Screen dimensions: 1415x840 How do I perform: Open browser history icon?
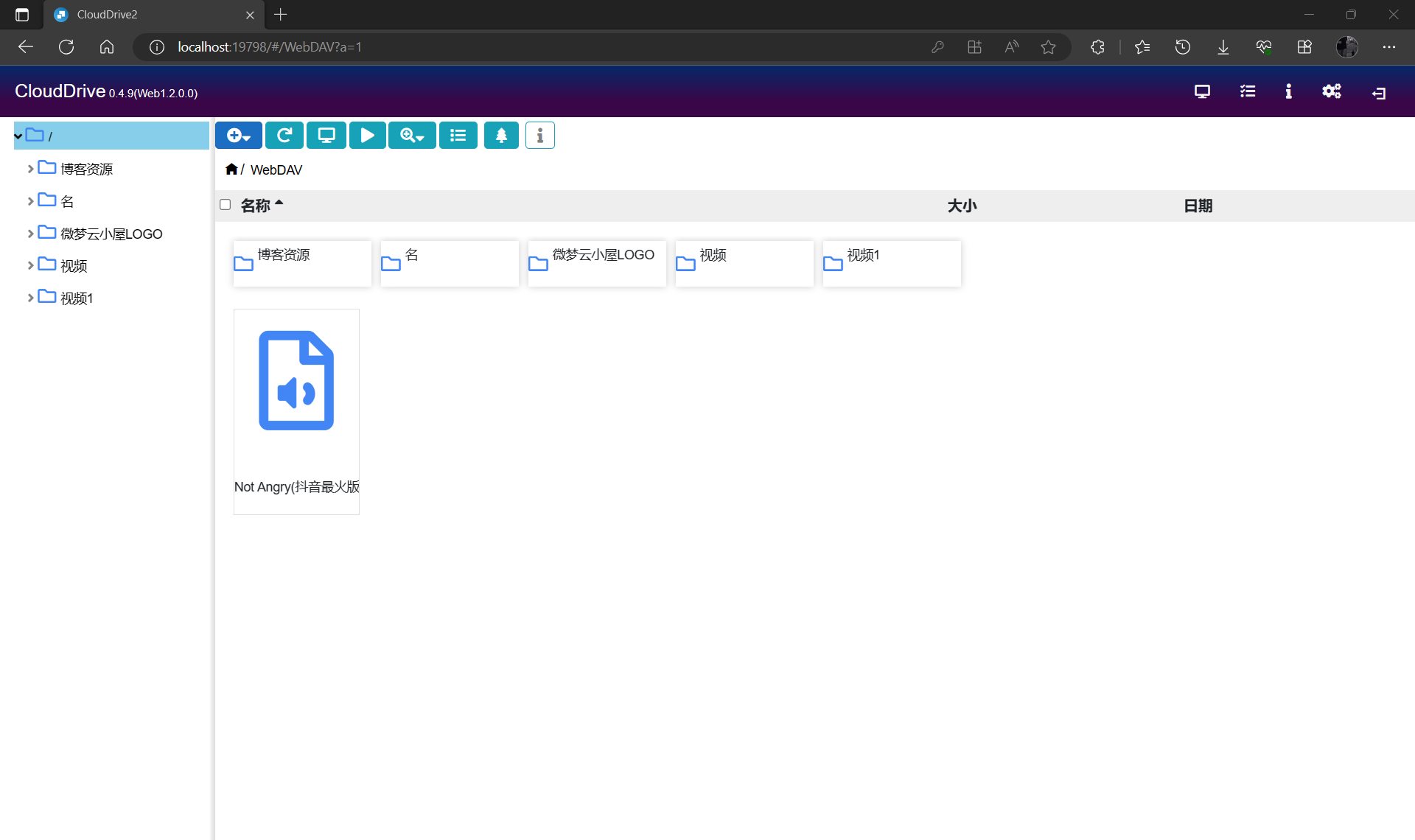[x=1183, y=47]
